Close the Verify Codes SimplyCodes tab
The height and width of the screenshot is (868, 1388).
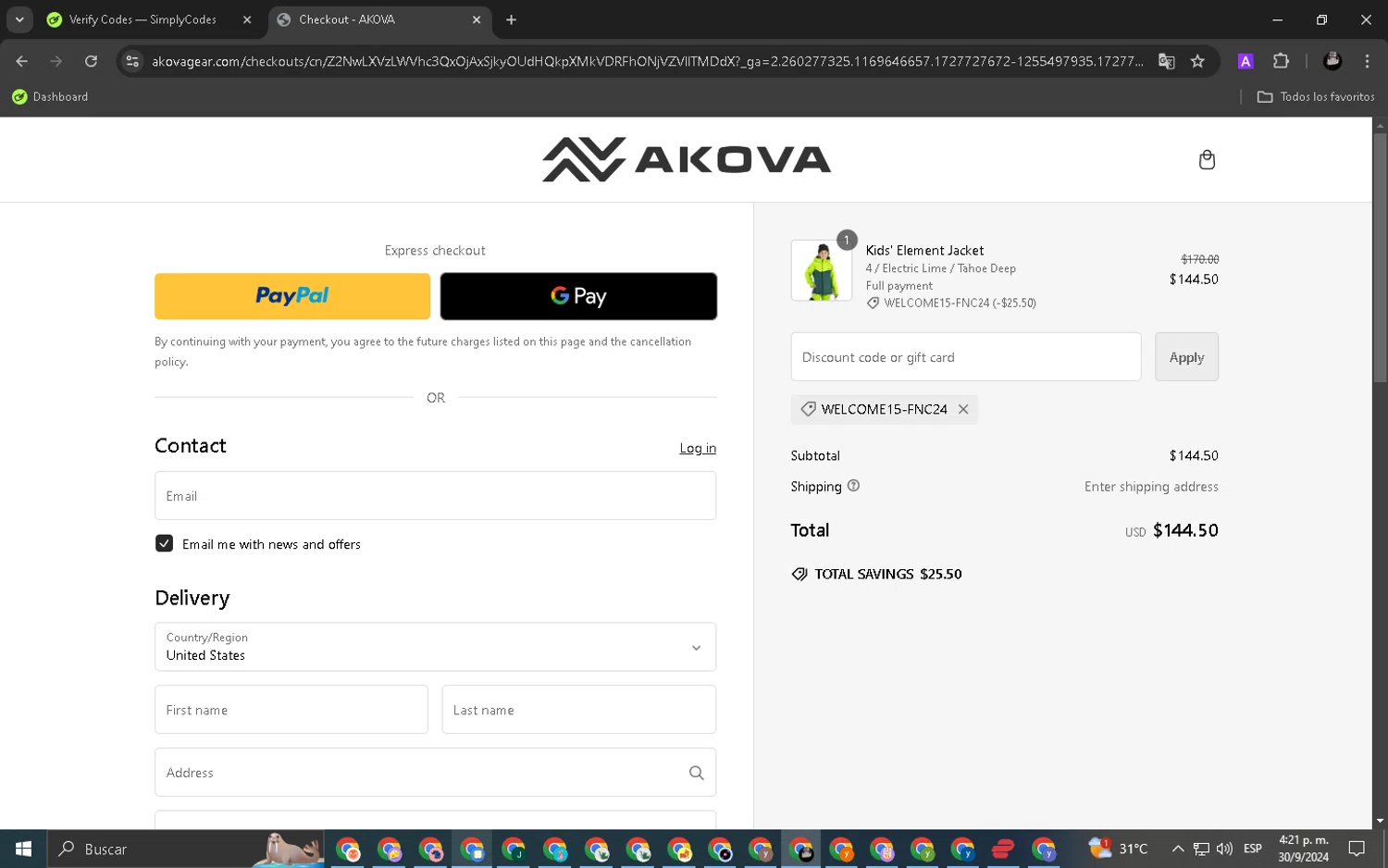click(247, 19)
